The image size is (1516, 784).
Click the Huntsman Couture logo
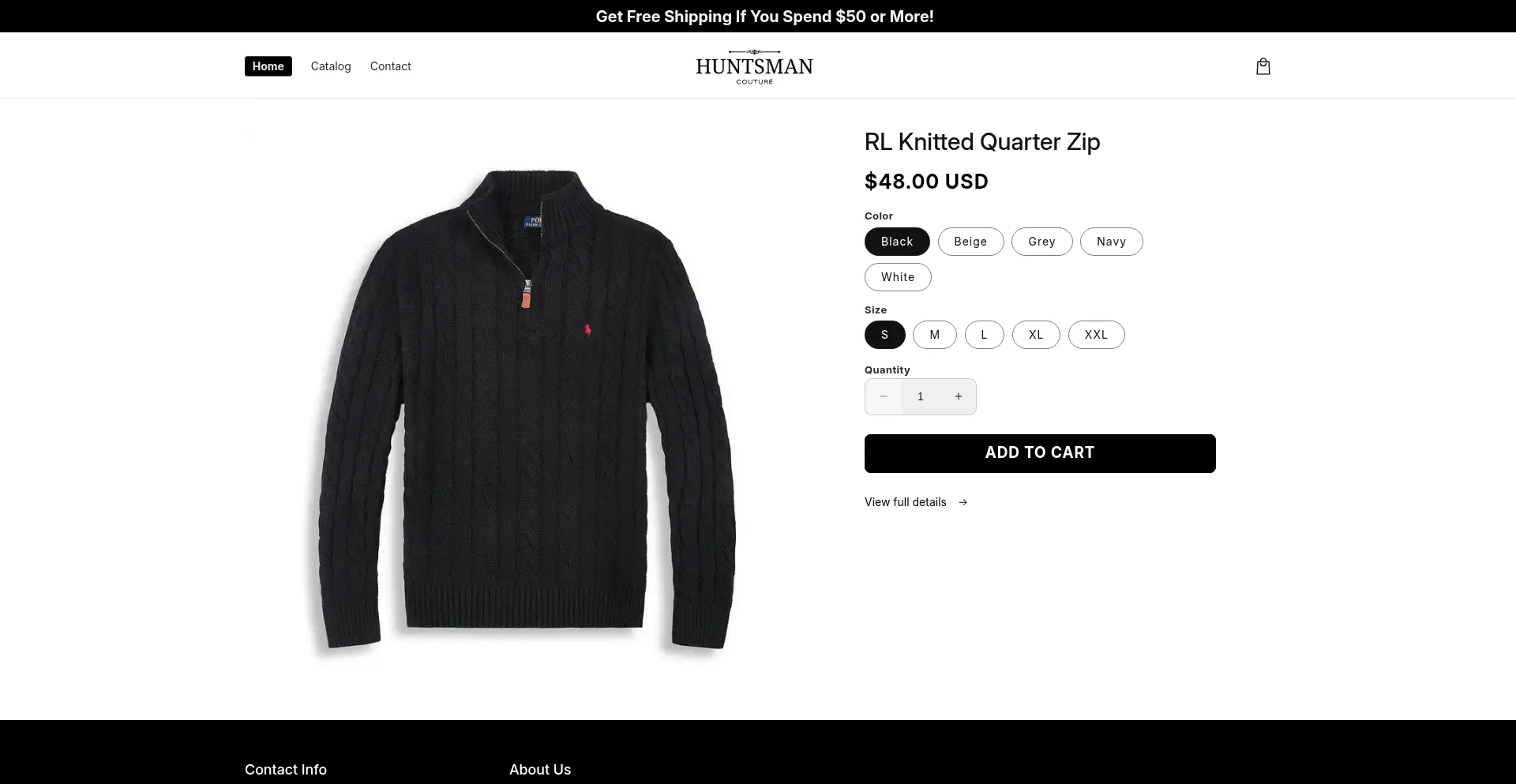[x=754, y=66]
